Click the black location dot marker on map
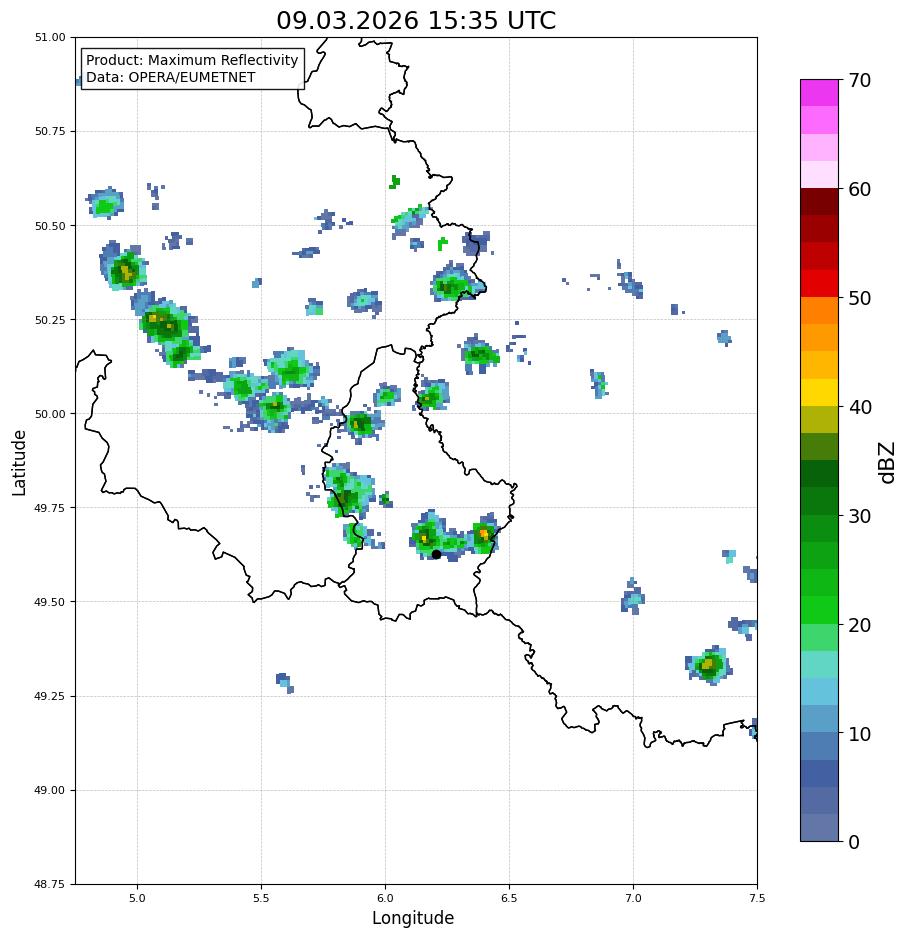The image size is (908, 937). click(436, 555)
